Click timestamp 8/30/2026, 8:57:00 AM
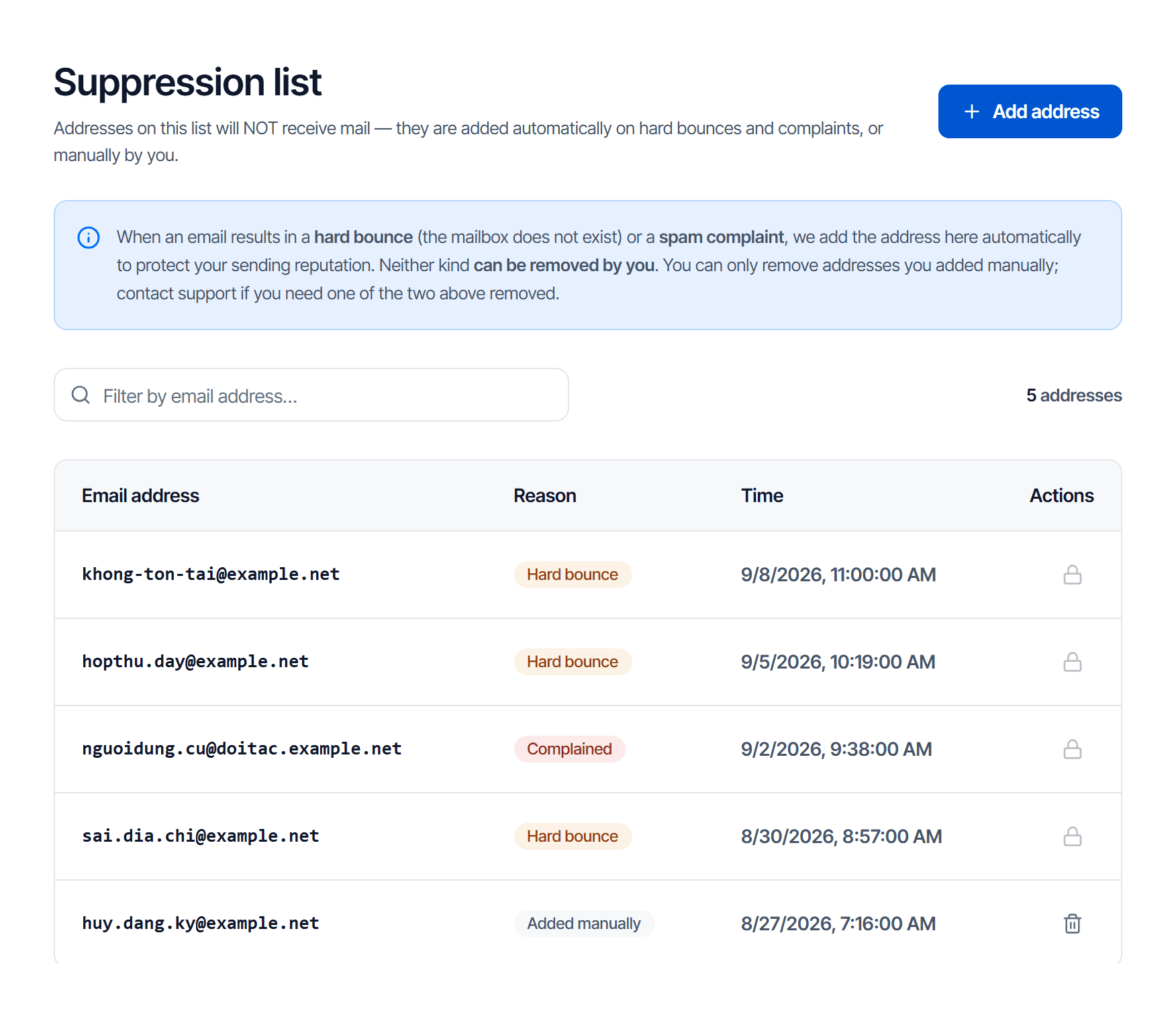This screenshot has width=1176, height=1029. point(842,836)
